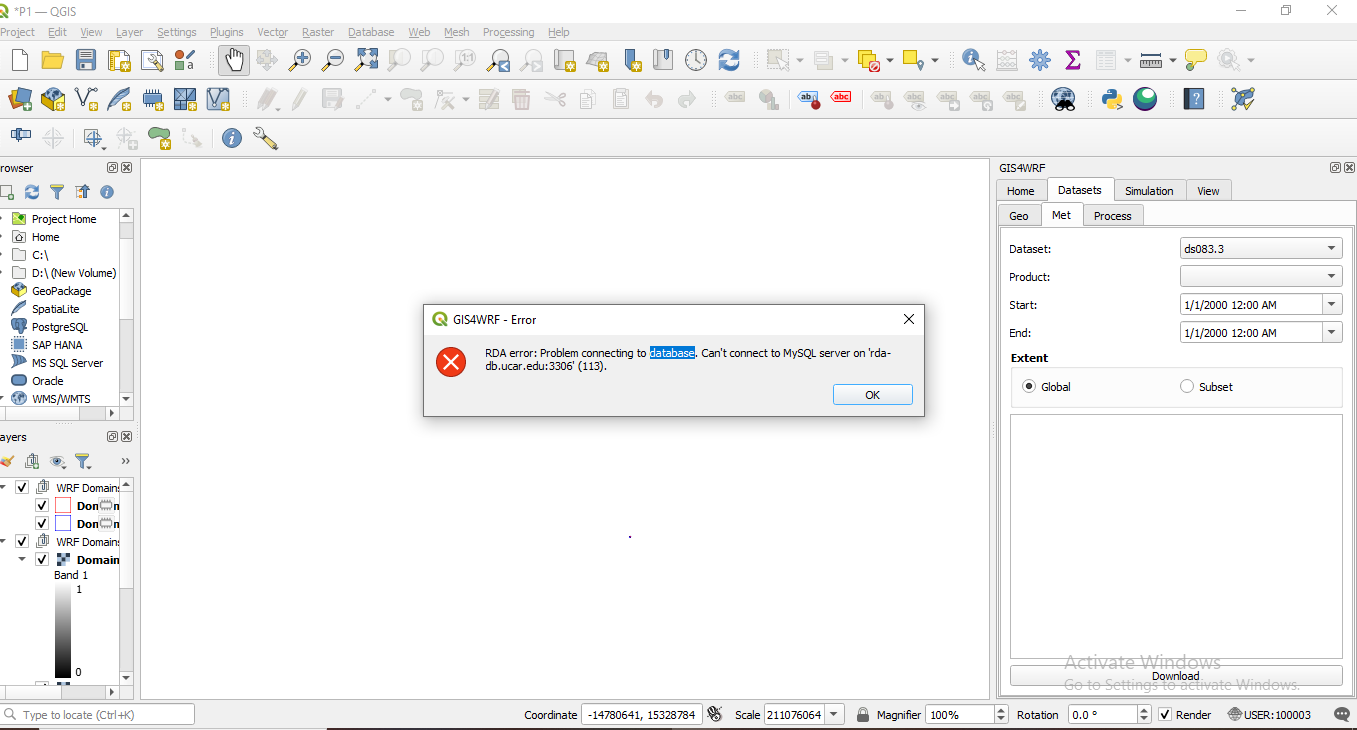Open the Product dropdown
This screenshot has width=1357, height=730.
(x=1261, y=276)
